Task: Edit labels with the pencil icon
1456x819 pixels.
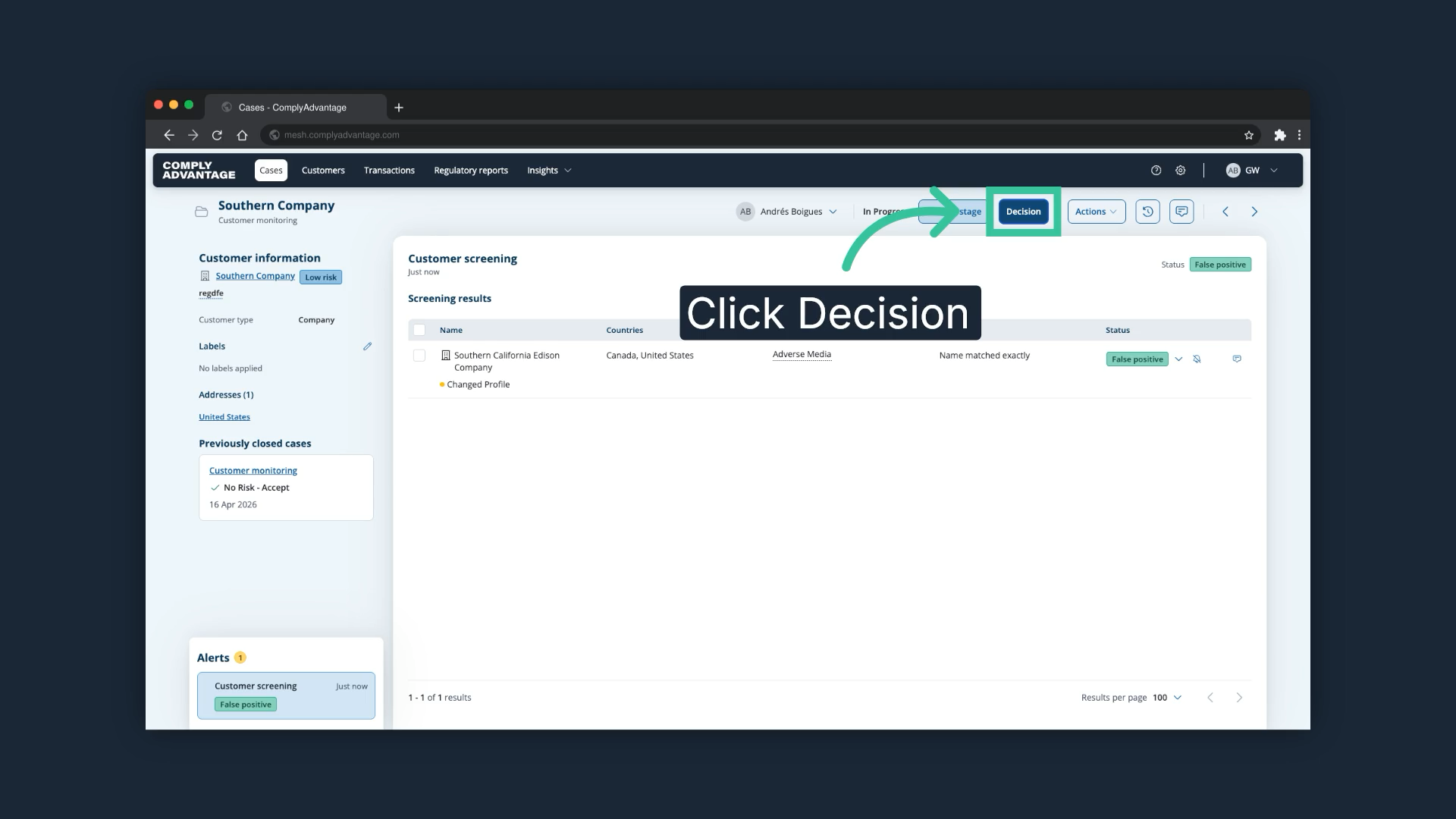Action: point(367,347)
